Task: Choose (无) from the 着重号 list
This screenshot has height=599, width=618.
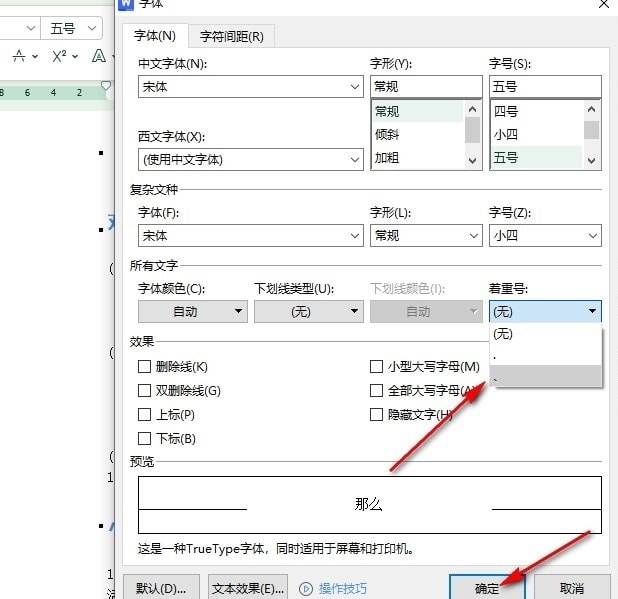Action: pyautogui.click(x=545, y=334)
